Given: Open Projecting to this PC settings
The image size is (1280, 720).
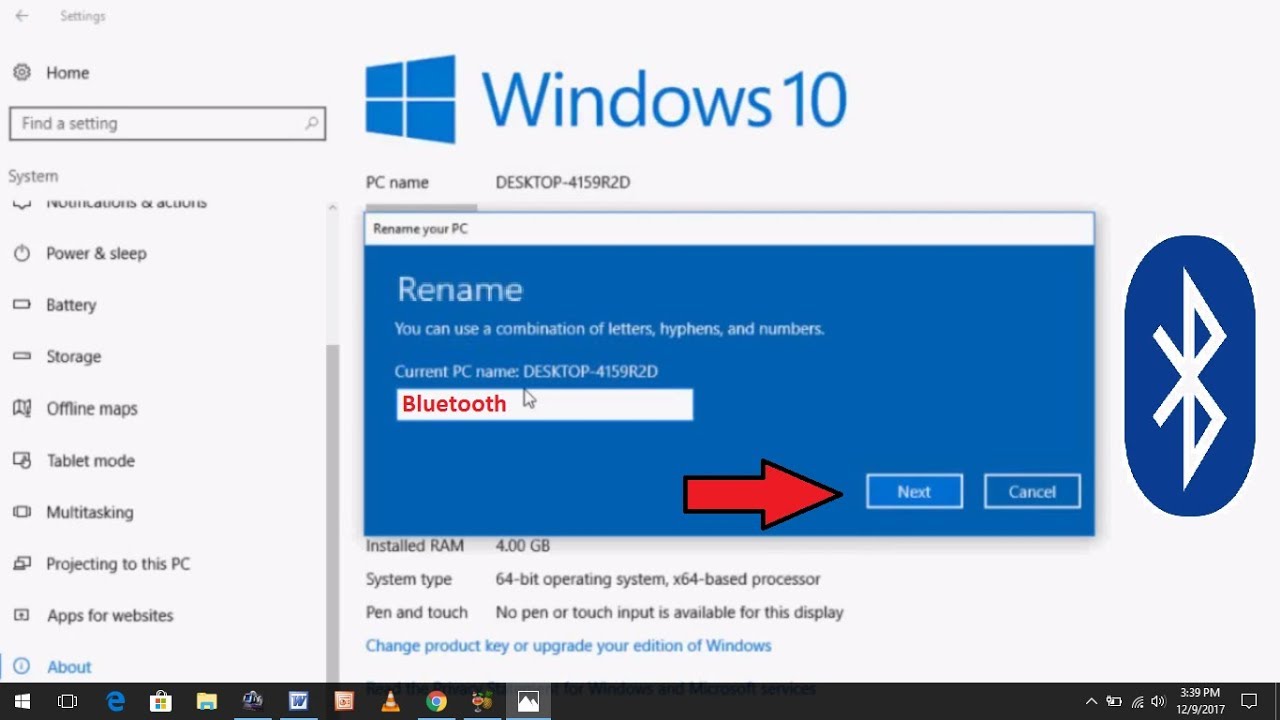Looking at the screenshot, I should pyautogui.click(x=117, y=564).
